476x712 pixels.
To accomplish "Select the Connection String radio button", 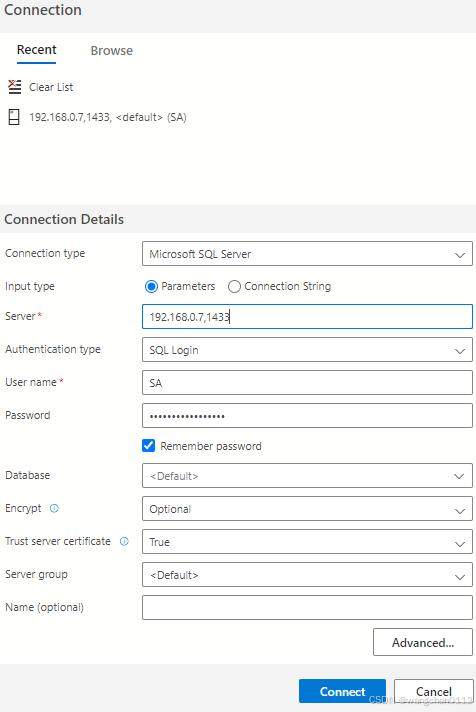I will pos(234,287).
